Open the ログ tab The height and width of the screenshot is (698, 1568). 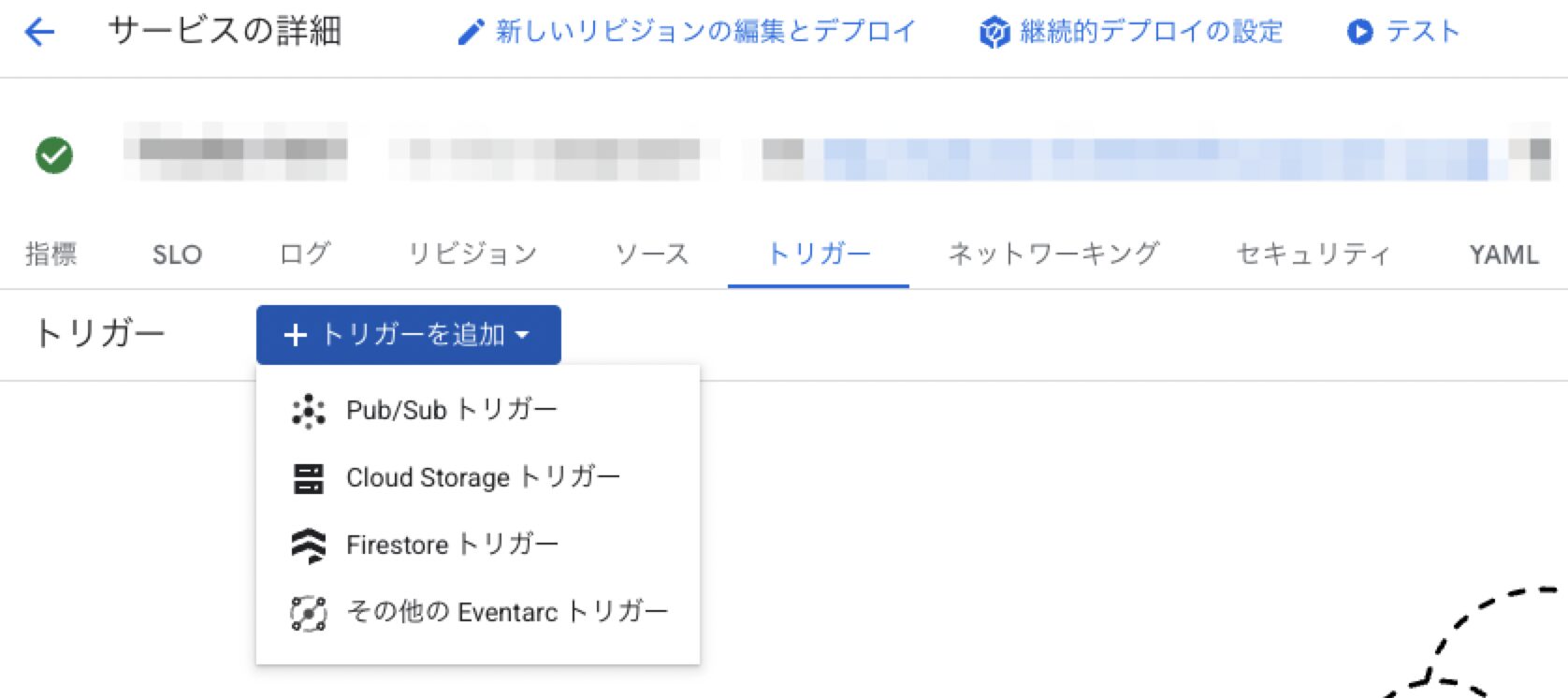[305, 254]
